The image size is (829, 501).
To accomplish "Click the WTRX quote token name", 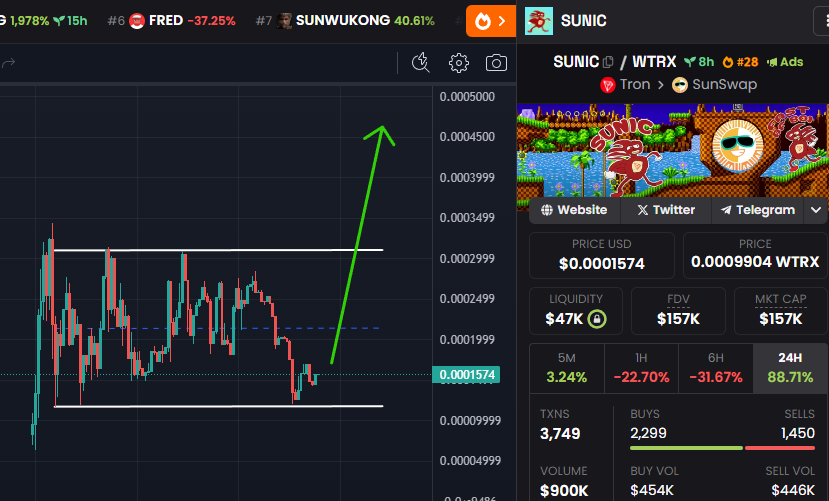I will point(654,62).
